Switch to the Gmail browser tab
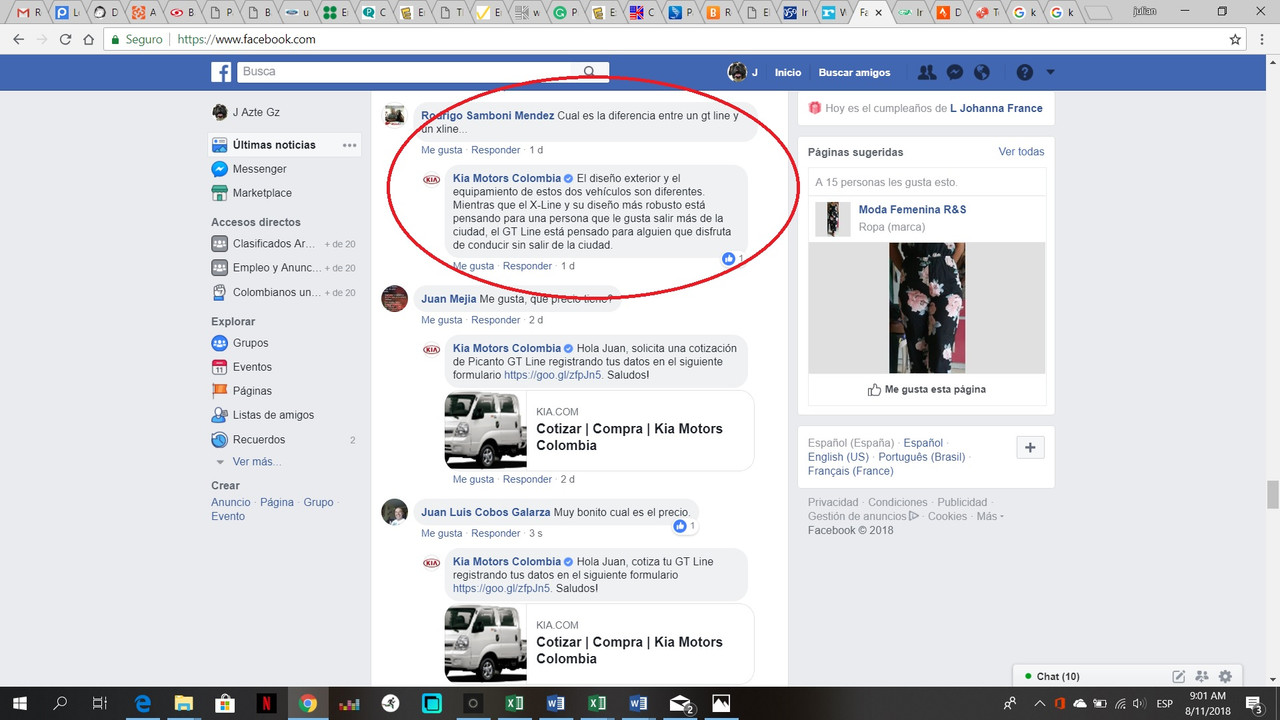Viewport: 1280px width, 720px height. (x=29, y=13)
